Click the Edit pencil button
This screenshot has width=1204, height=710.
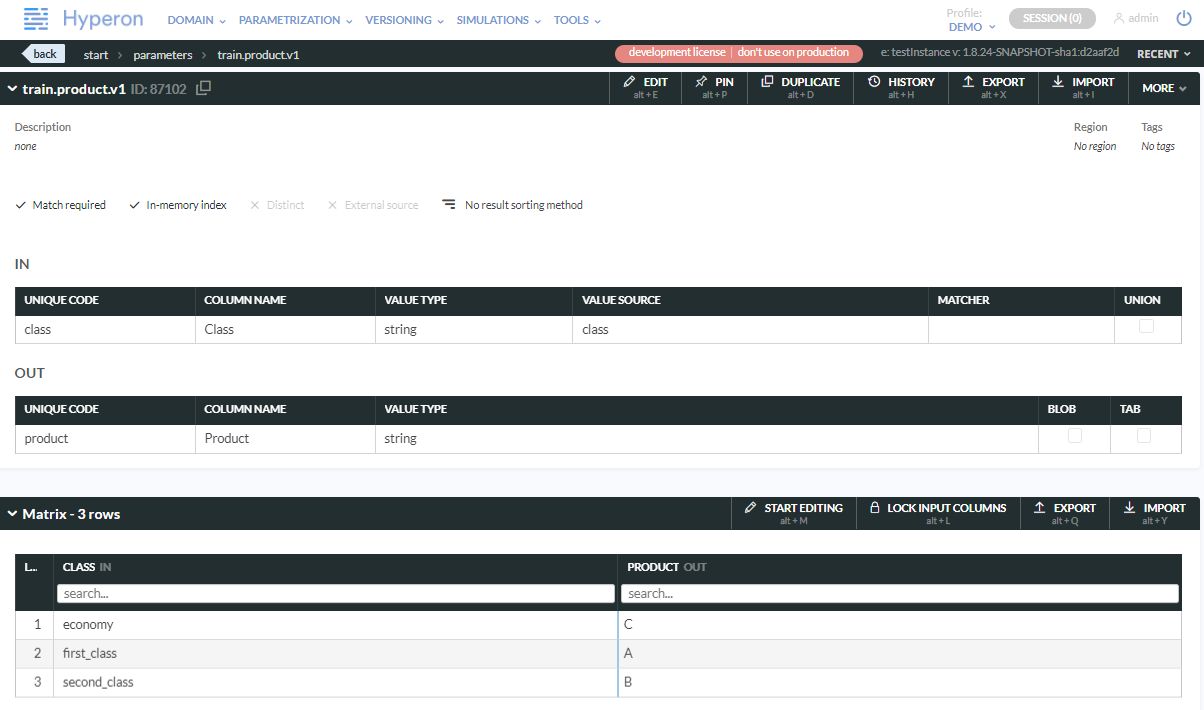645,88
